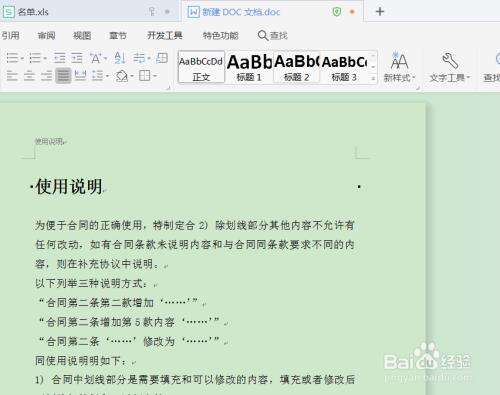Expand the bullet list dropdown arrow
500x395 pixels.
pos(22,59)
